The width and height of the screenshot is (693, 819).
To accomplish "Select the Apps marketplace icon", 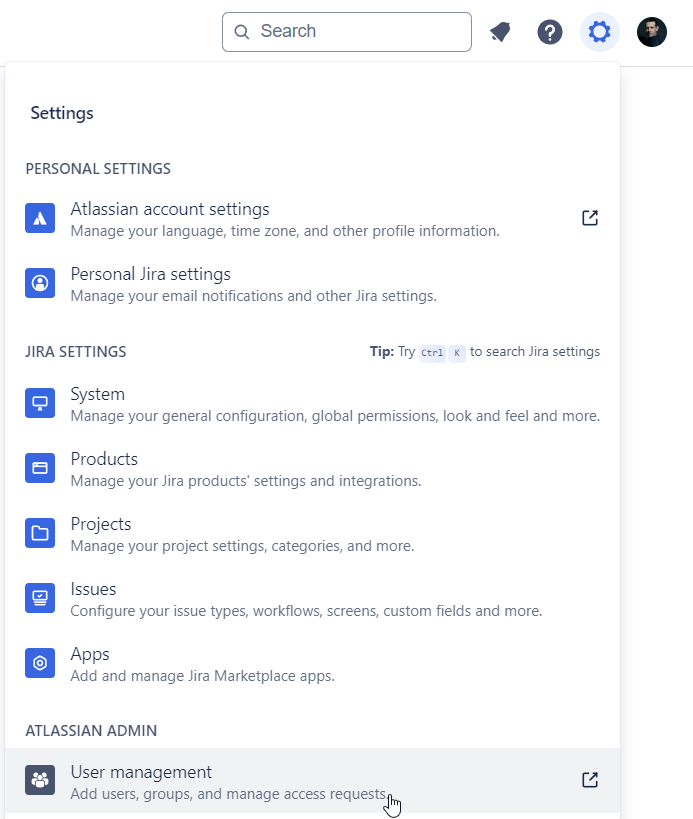I will (40, 663).
